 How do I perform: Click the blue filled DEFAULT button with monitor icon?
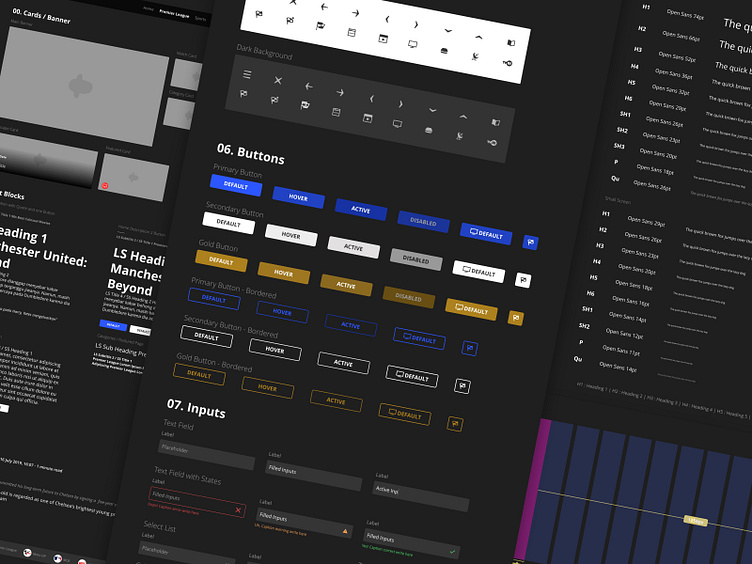(x=486, y=234)
